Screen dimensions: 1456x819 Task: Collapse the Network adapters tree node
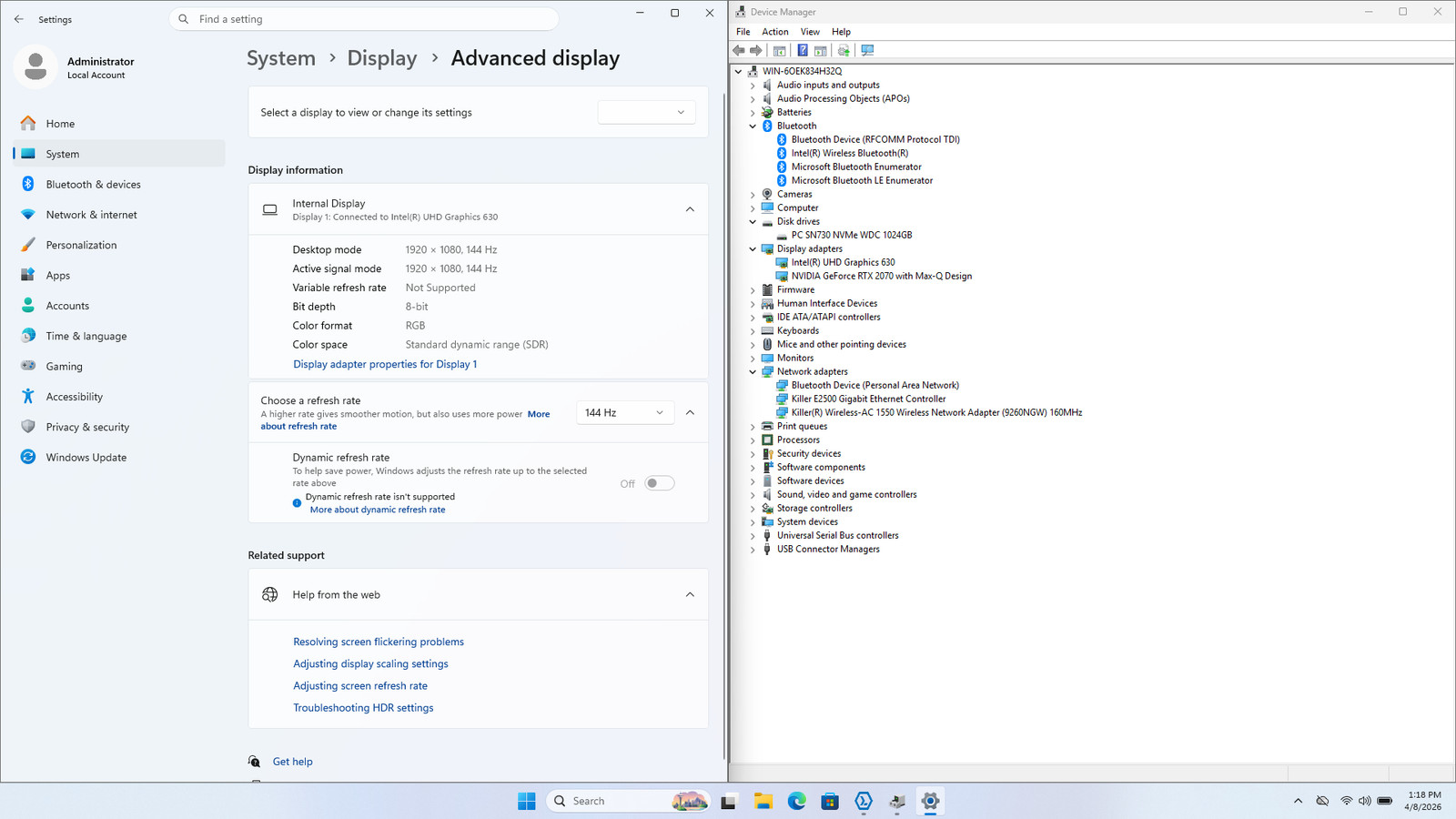[753, 372]
